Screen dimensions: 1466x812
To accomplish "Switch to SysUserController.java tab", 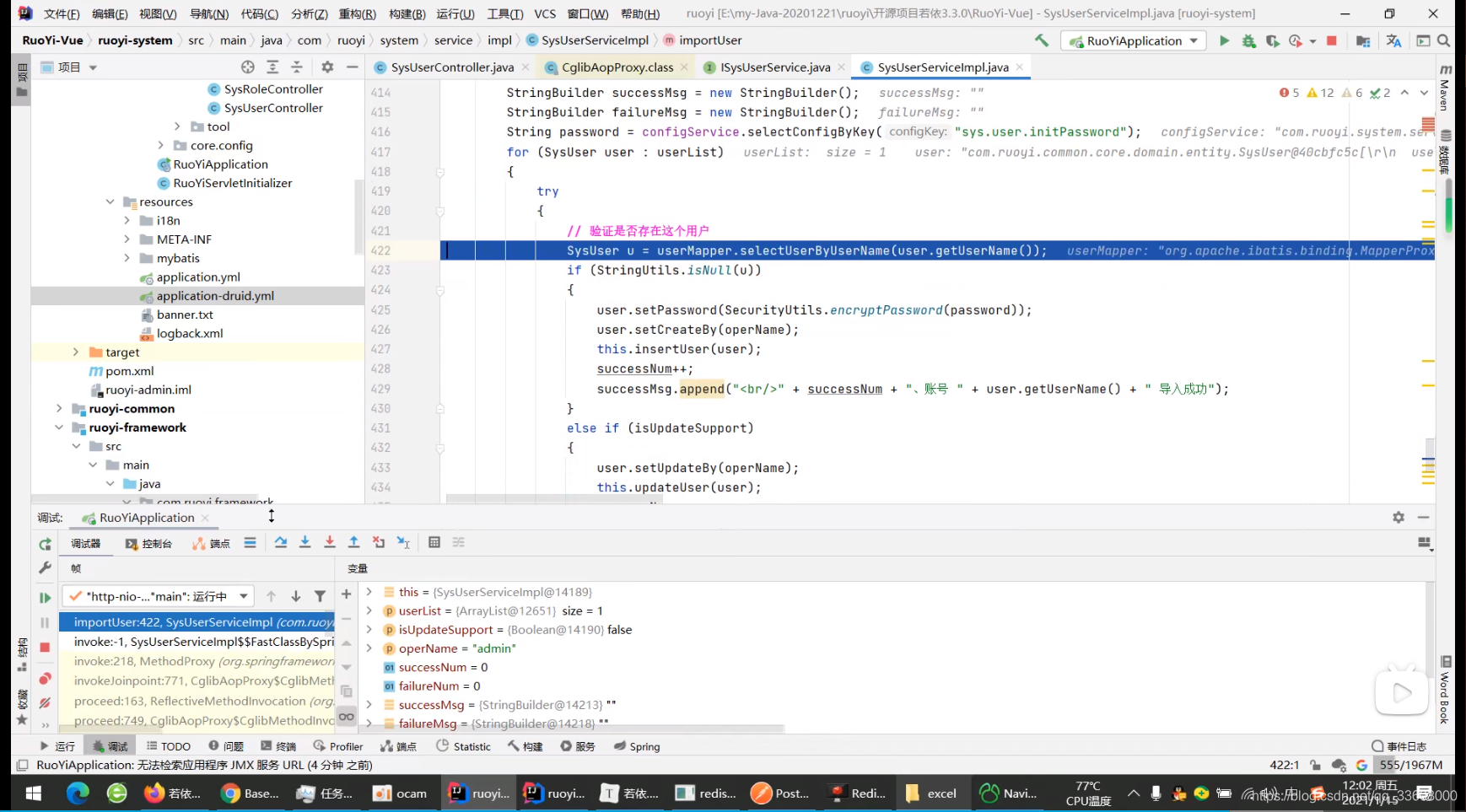I will [452, 67].
